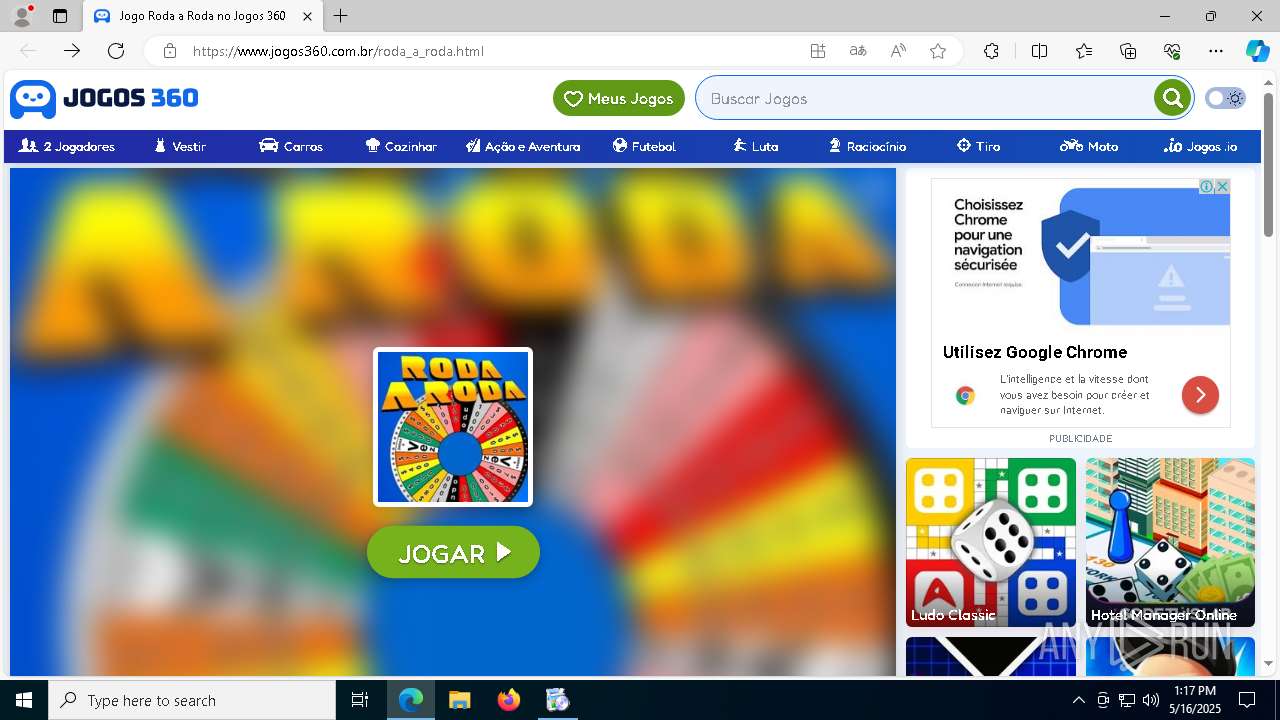The height and width of the screenshot is (720, 1280).
Task: Go back in browser
Action: click(x=28, y=51)
